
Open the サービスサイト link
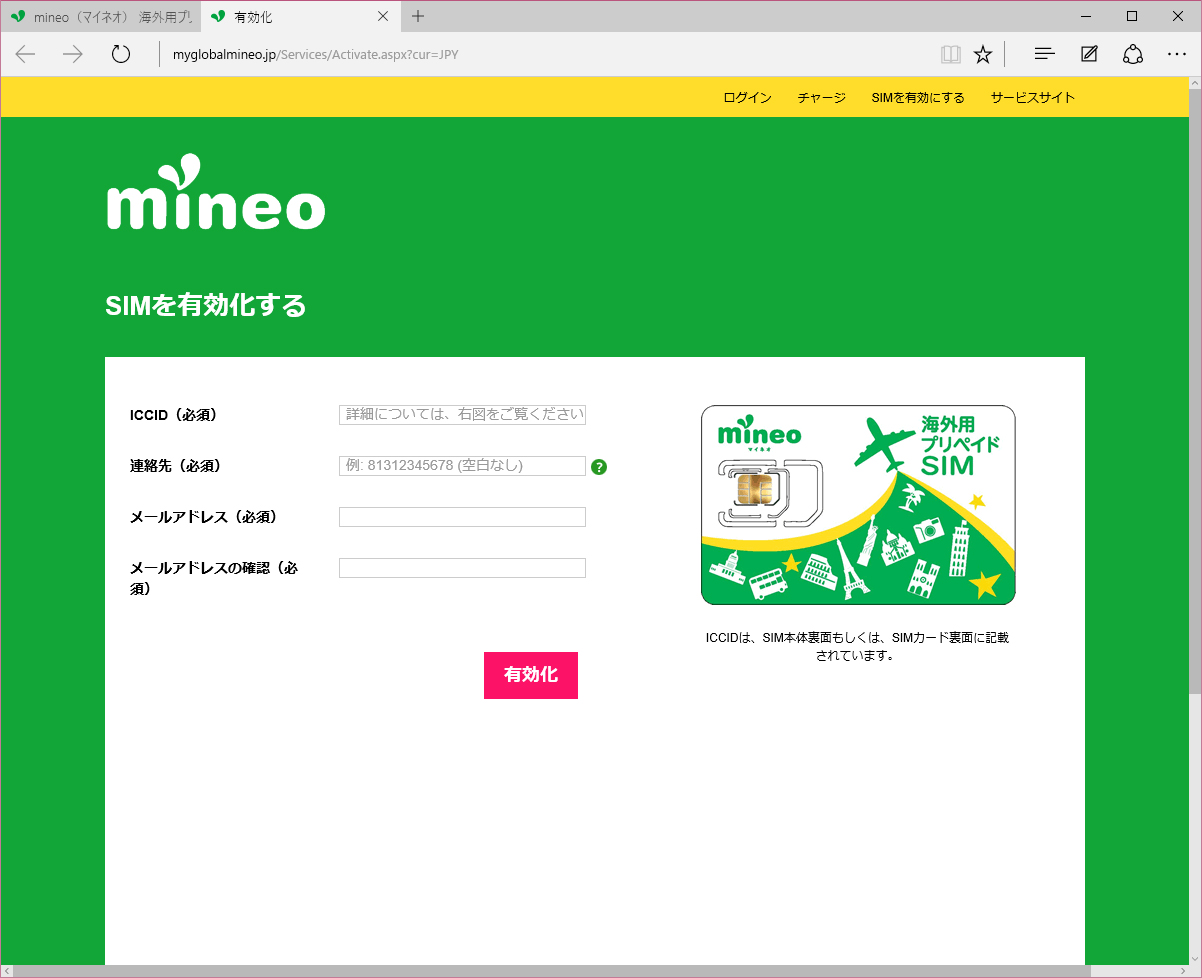[1031, 97]
